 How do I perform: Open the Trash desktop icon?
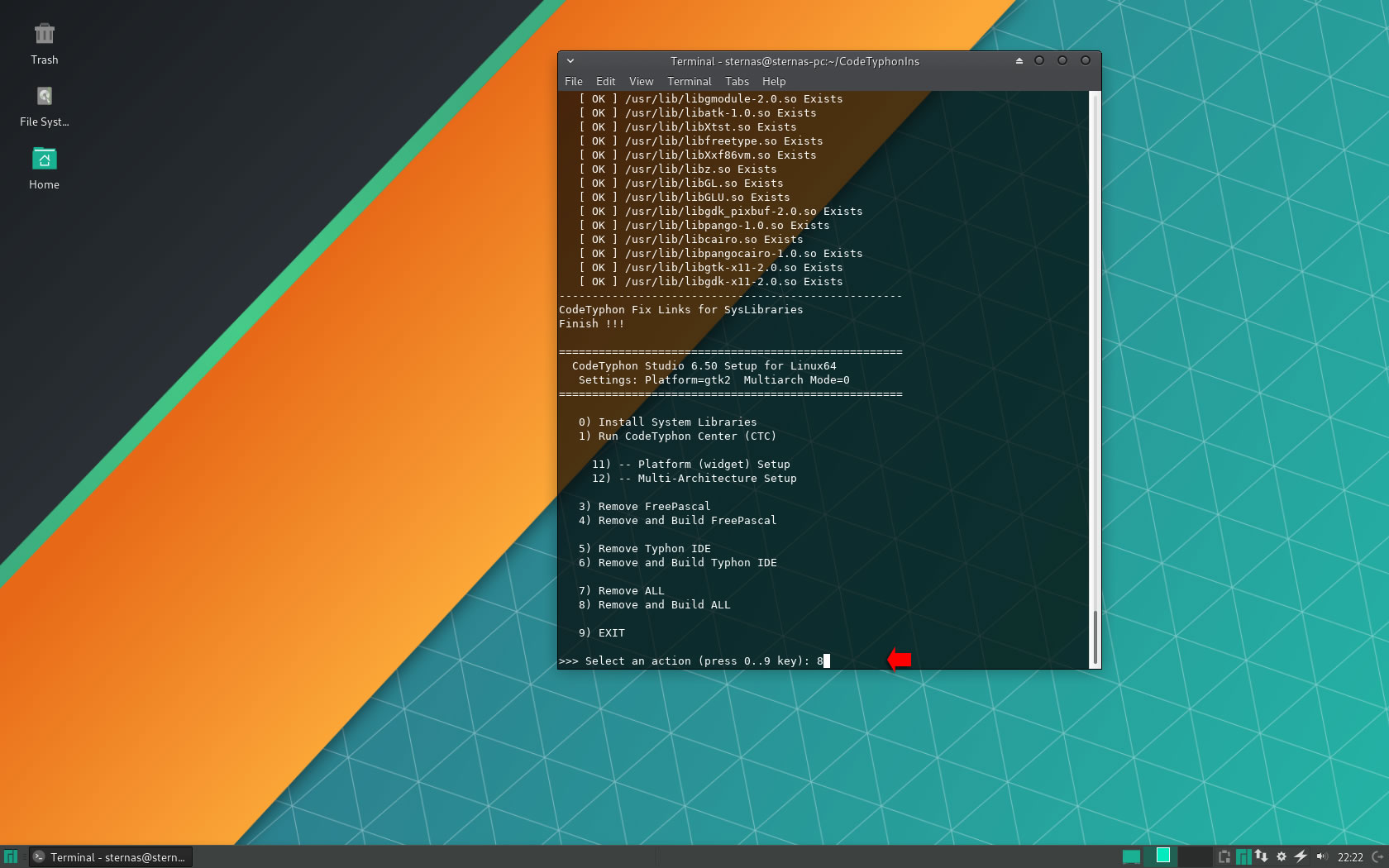click(x=44, y=44)
